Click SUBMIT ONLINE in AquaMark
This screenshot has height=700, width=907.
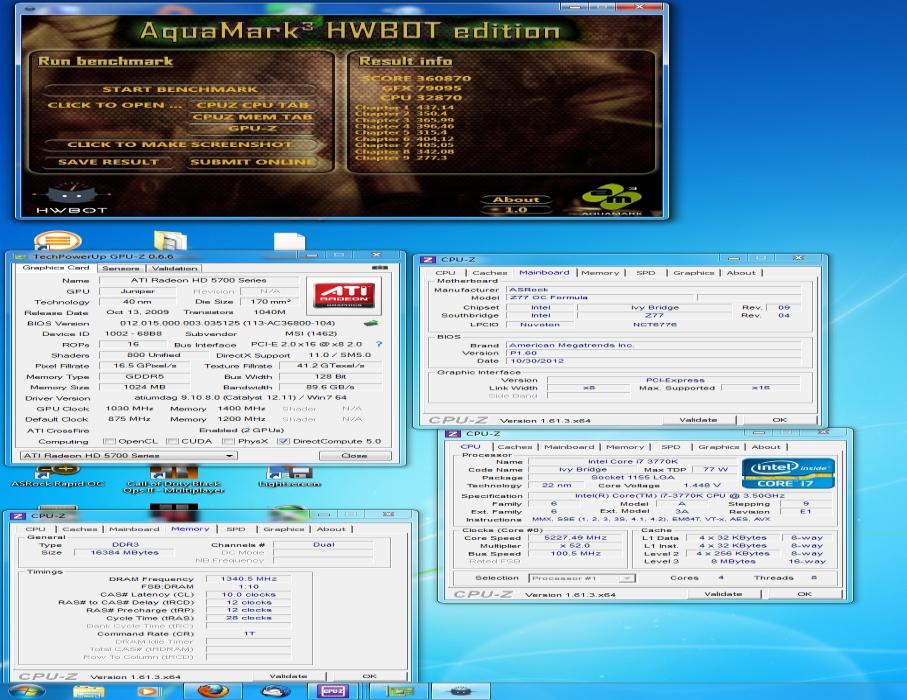click(x=253, y=162)
